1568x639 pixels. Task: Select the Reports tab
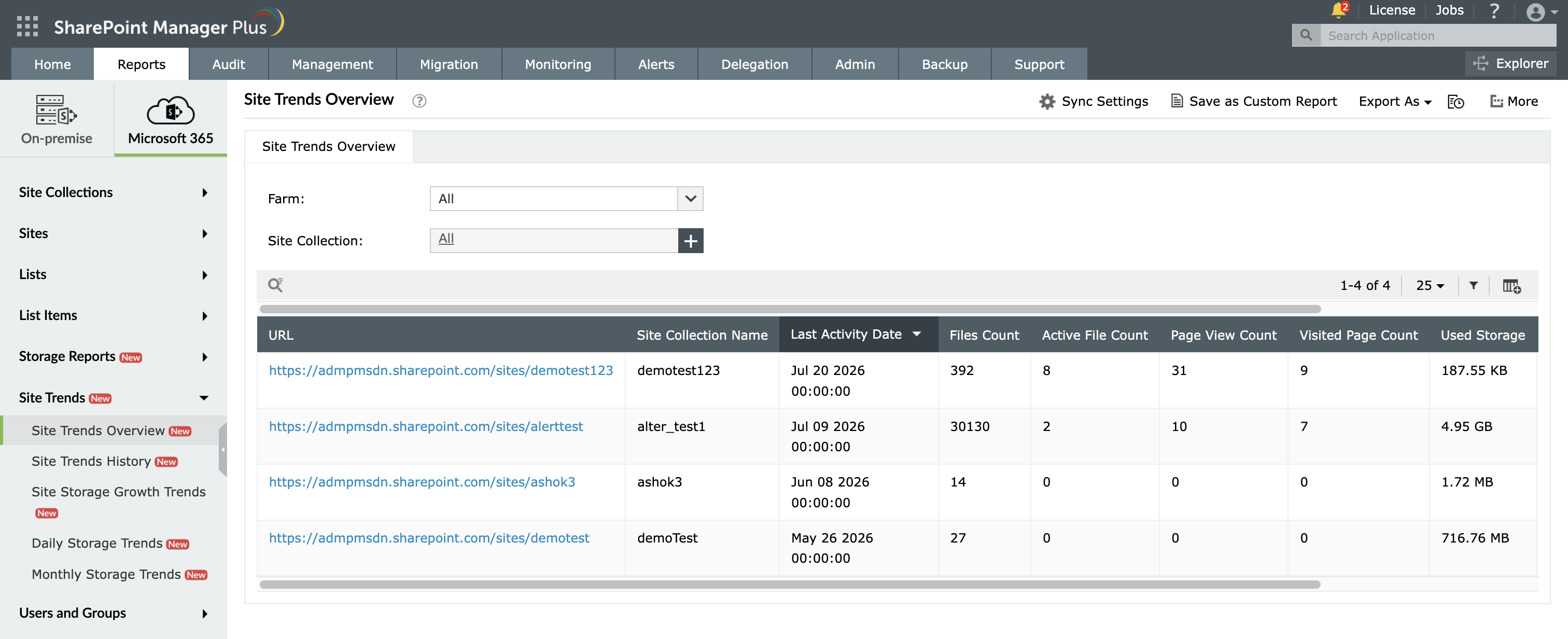pos(141,64)
